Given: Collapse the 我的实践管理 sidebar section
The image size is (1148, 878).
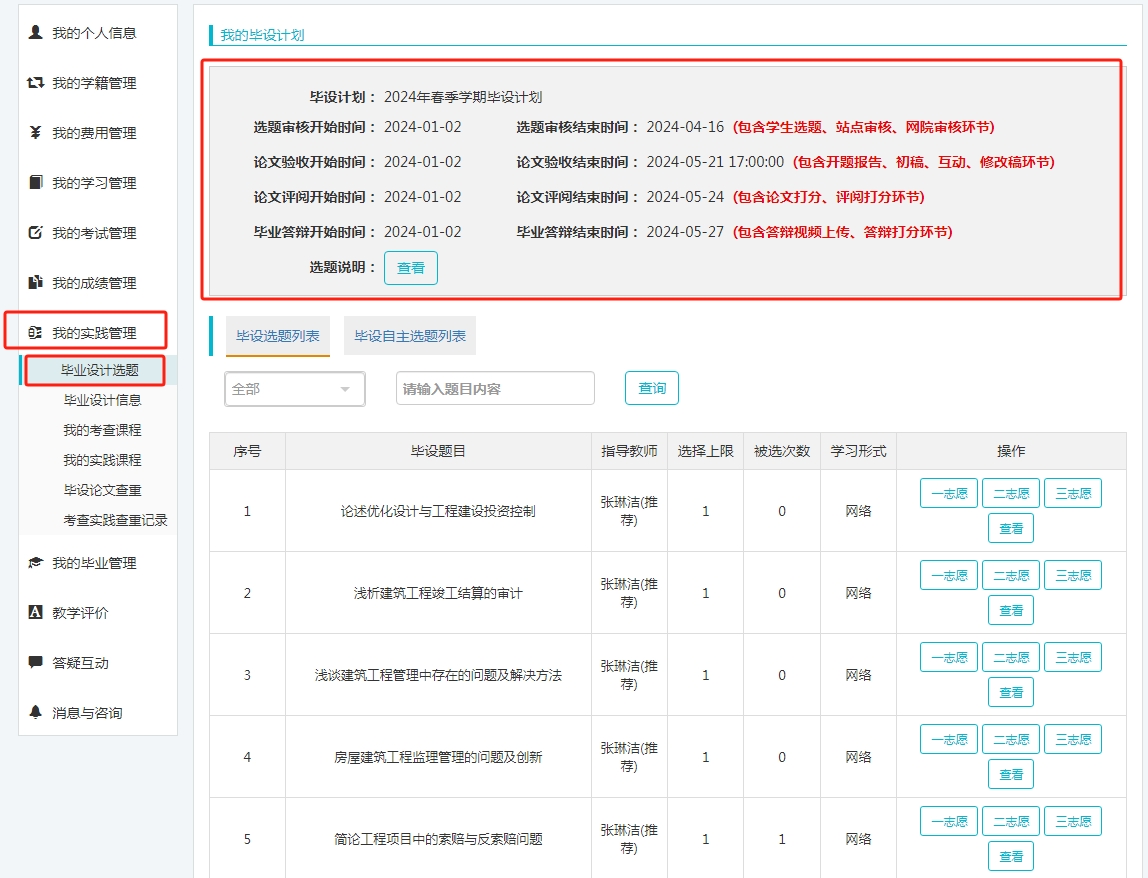Looking at the screenshot, I should pos(94,333).
